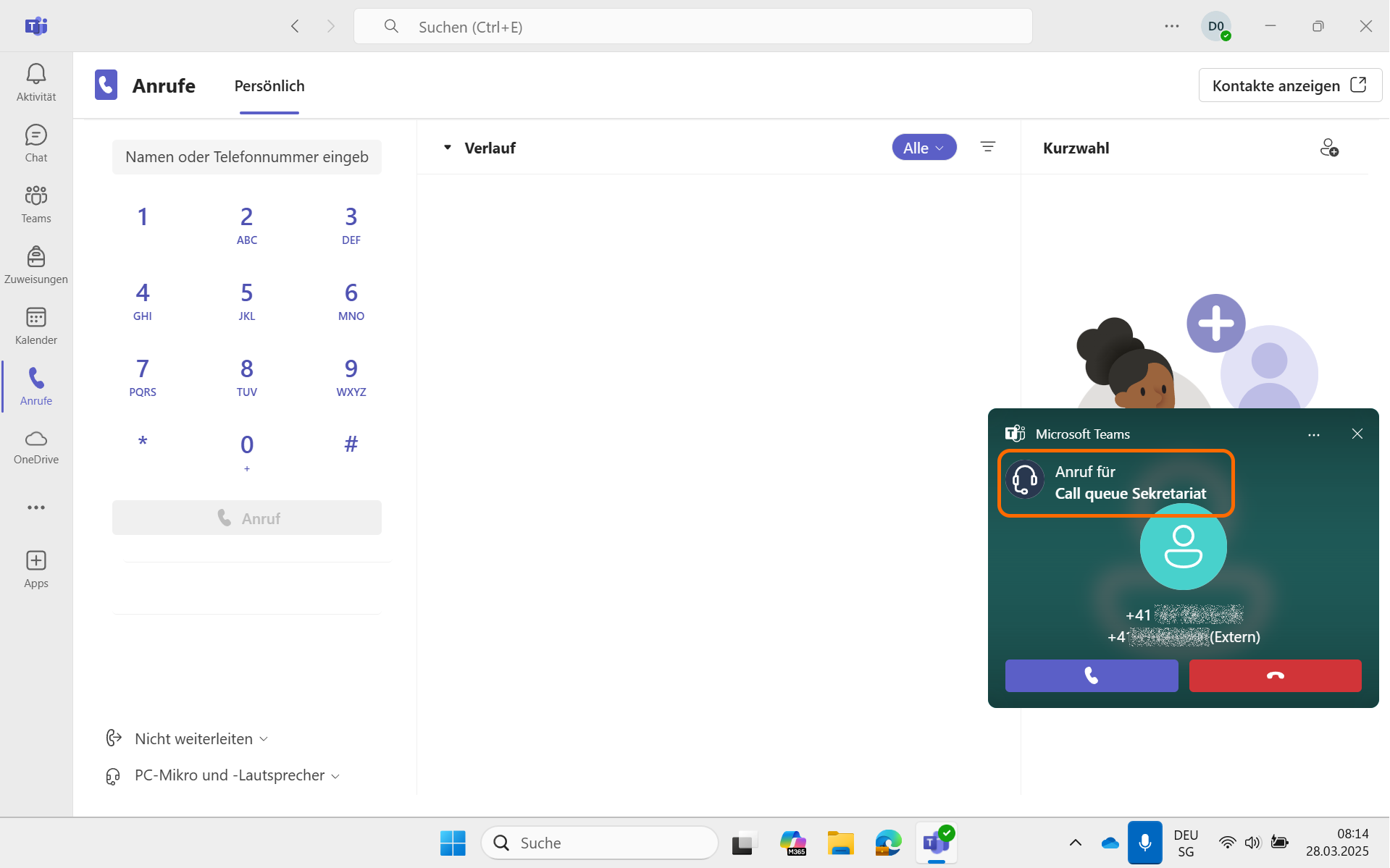Open the Verlauf filter icon

tap(987, 147)
